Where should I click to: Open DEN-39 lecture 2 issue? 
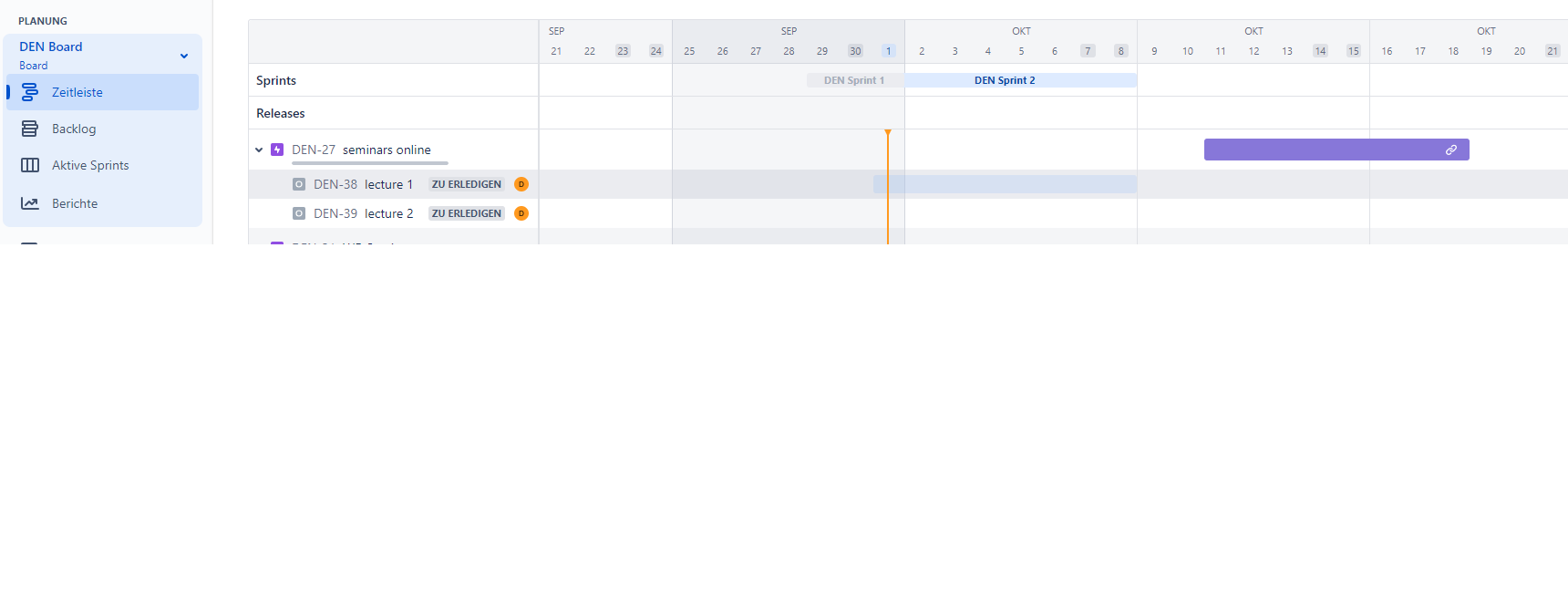click(x=363, y=213)
